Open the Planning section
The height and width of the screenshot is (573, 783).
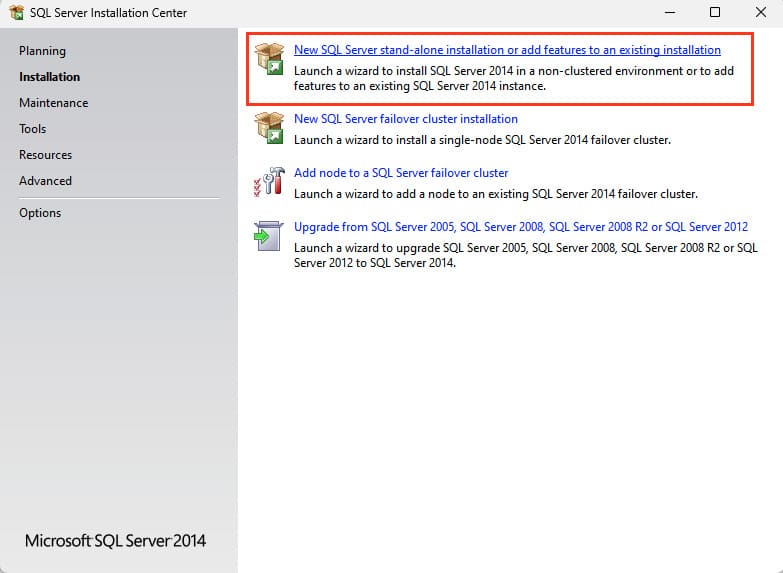tap(42, 51)
